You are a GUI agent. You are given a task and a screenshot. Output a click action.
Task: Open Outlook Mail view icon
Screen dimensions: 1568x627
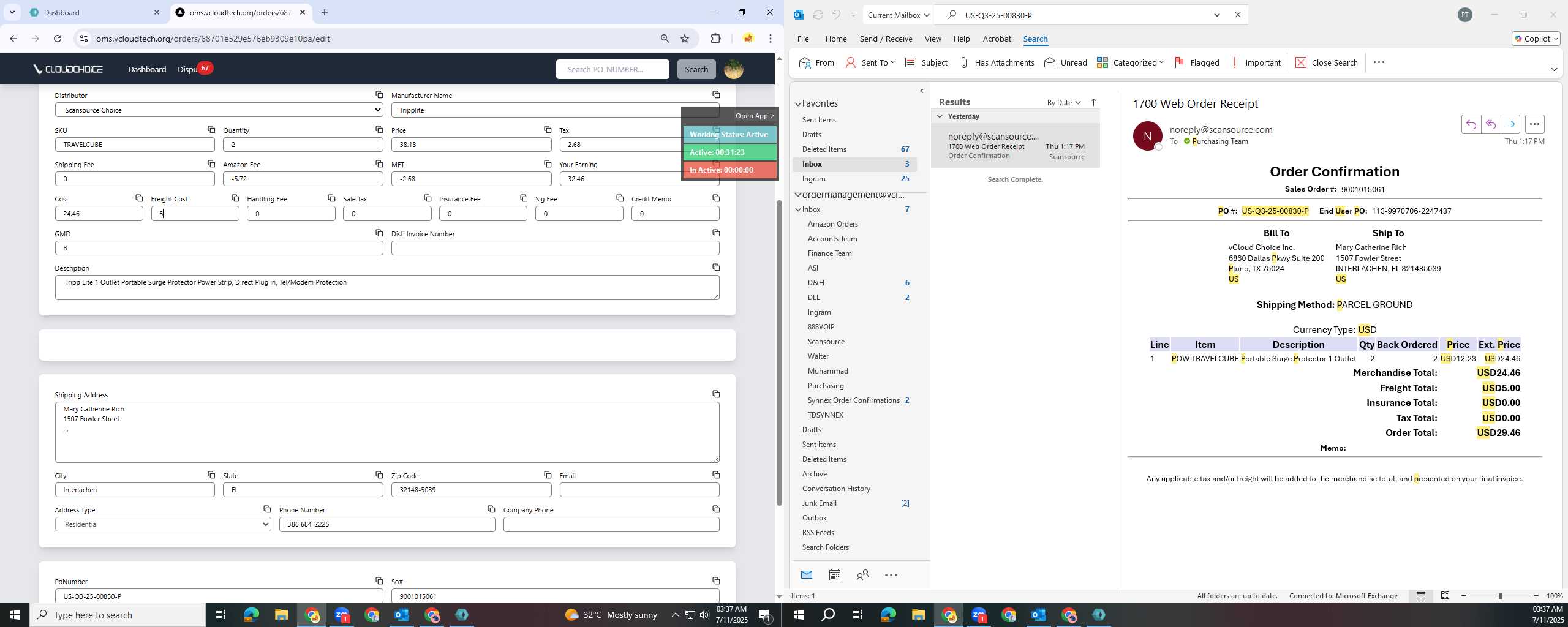click(x=806, y=575)
